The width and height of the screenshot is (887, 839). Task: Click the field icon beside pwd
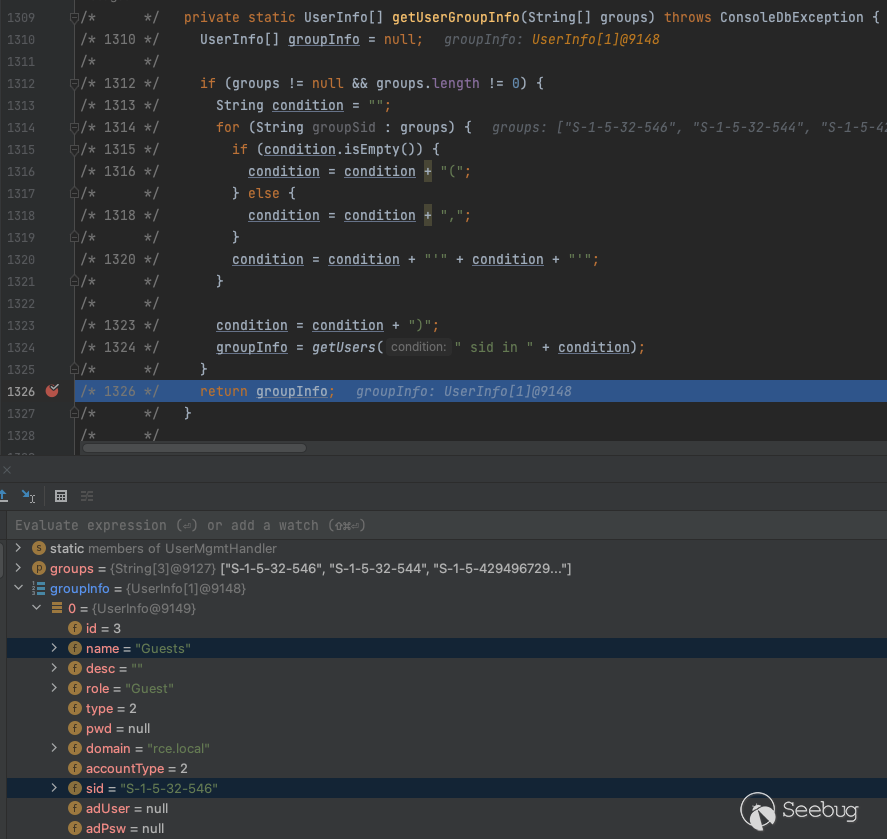(x=75, y=728)
